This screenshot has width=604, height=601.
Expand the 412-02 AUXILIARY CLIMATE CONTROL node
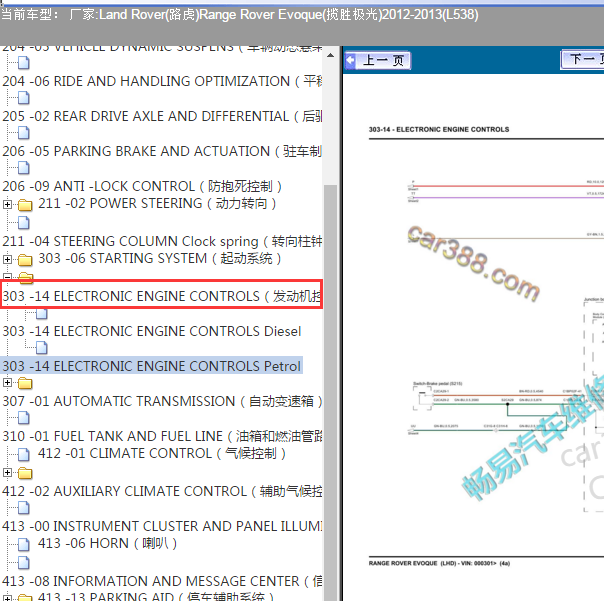point(7,472)
